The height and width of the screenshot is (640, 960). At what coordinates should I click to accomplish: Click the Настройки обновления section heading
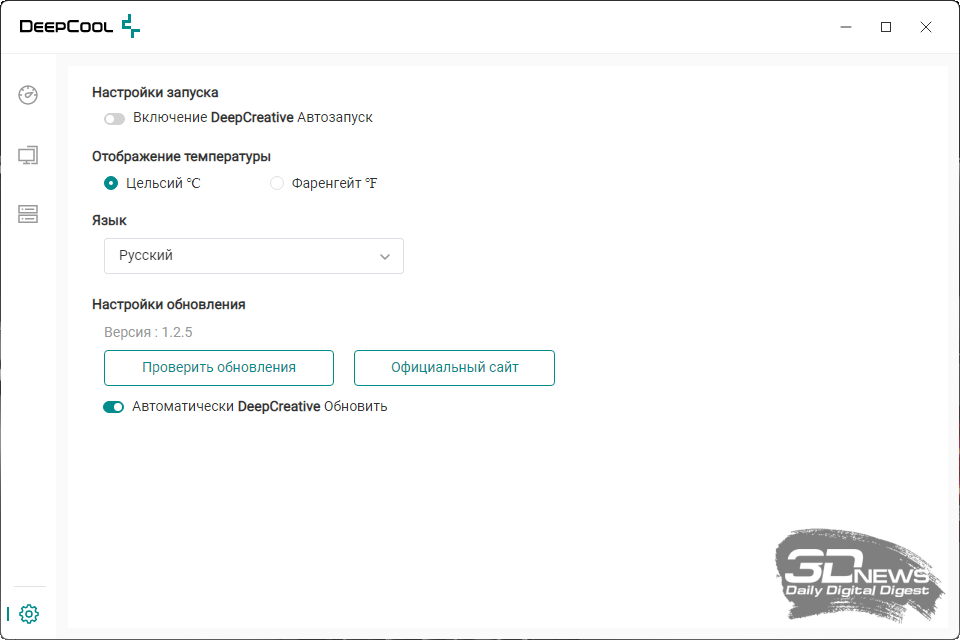(x=169, y=304)
